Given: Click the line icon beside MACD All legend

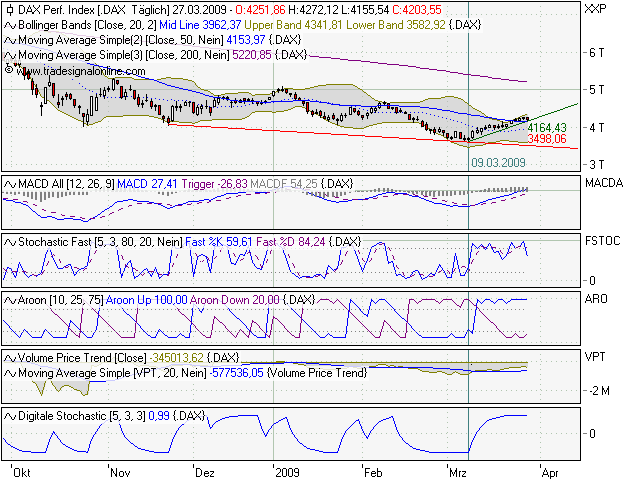Looking at the screenshot, I should click(x=10, y=184).
